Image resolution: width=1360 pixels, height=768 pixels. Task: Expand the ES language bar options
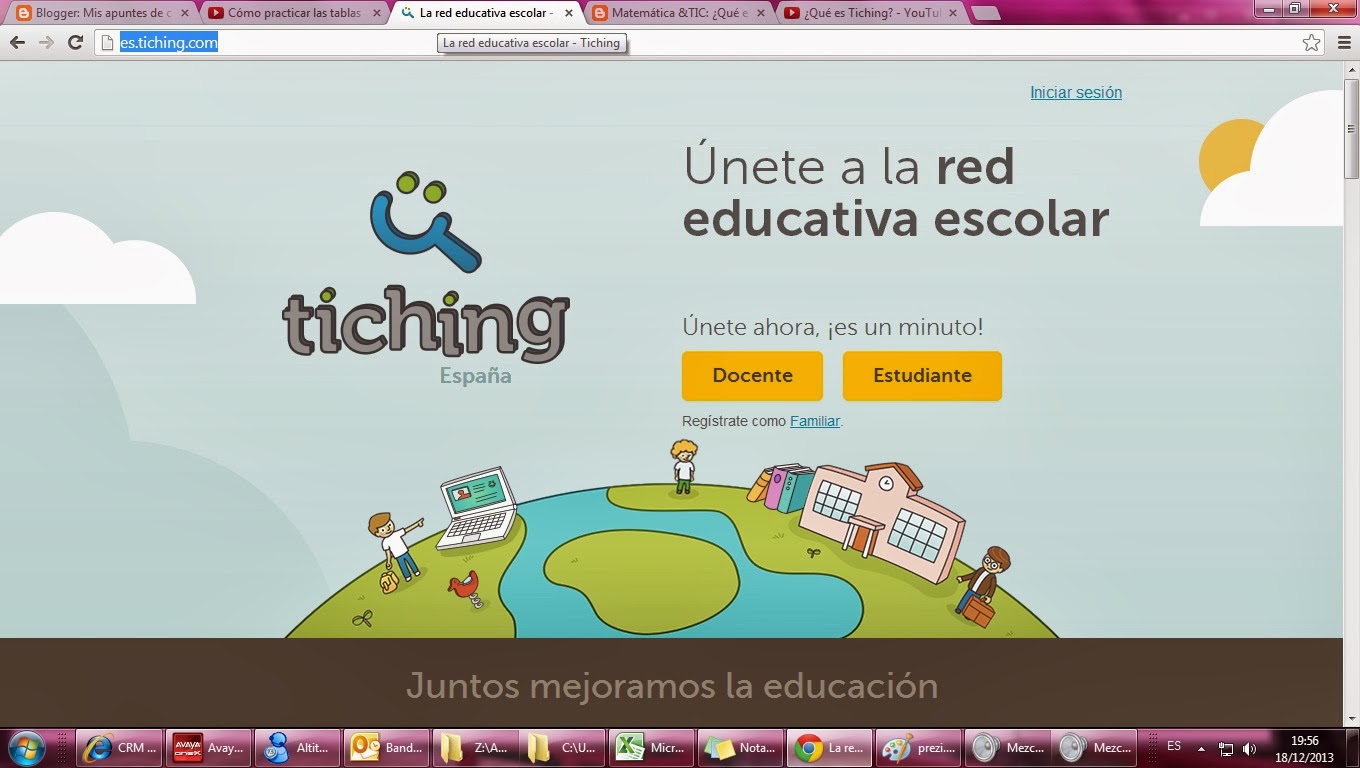(1175, 747)
